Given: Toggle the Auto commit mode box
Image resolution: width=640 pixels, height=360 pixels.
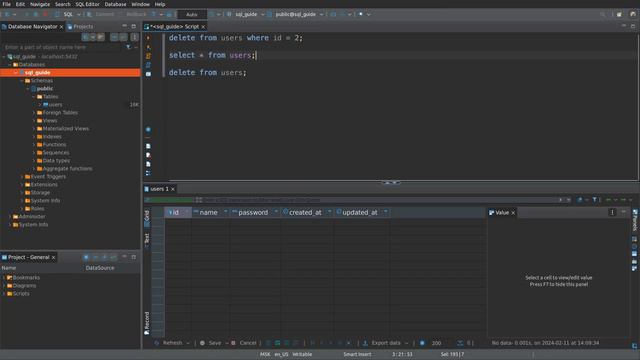Looking at the screenshot, I should point(191,14).
